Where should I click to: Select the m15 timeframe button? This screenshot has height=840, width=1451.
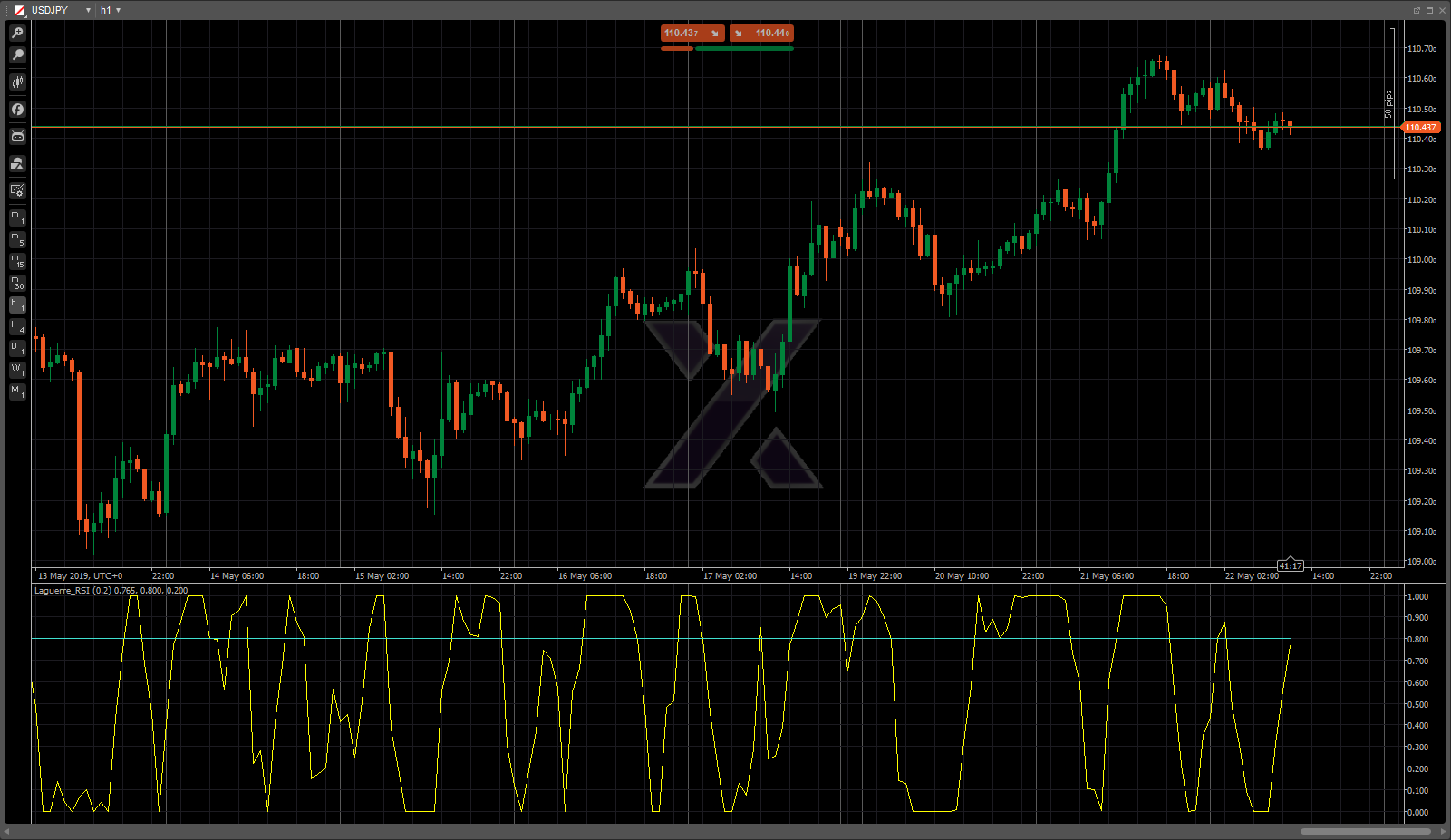pyautogui.click(x=17, y=261)
